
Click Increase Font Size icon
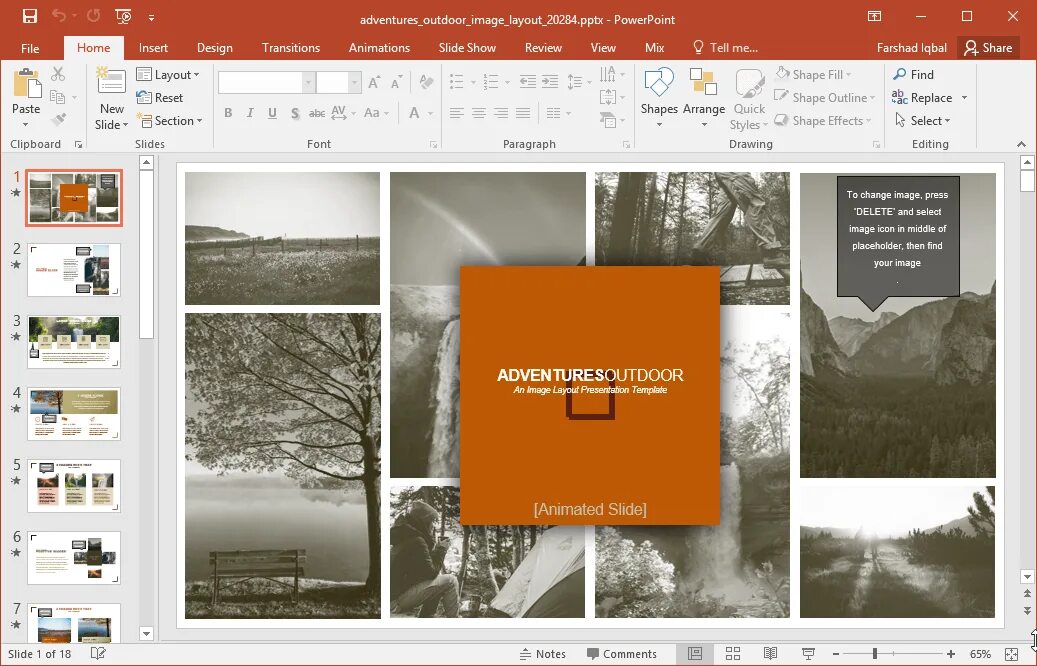(x=374, y=82)
